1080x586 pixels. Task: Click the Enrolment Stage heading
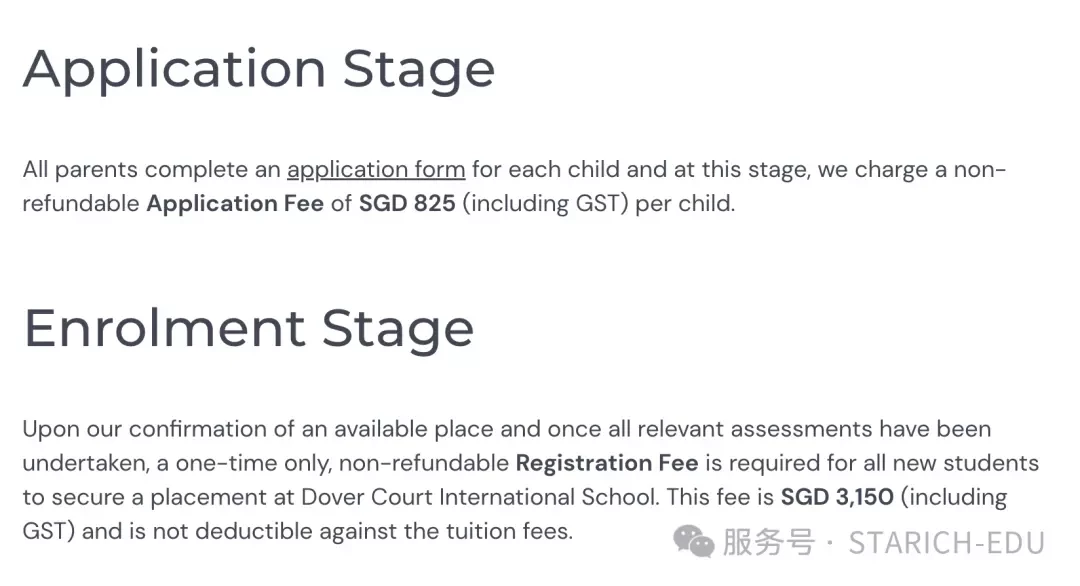(x=249, y=330)
